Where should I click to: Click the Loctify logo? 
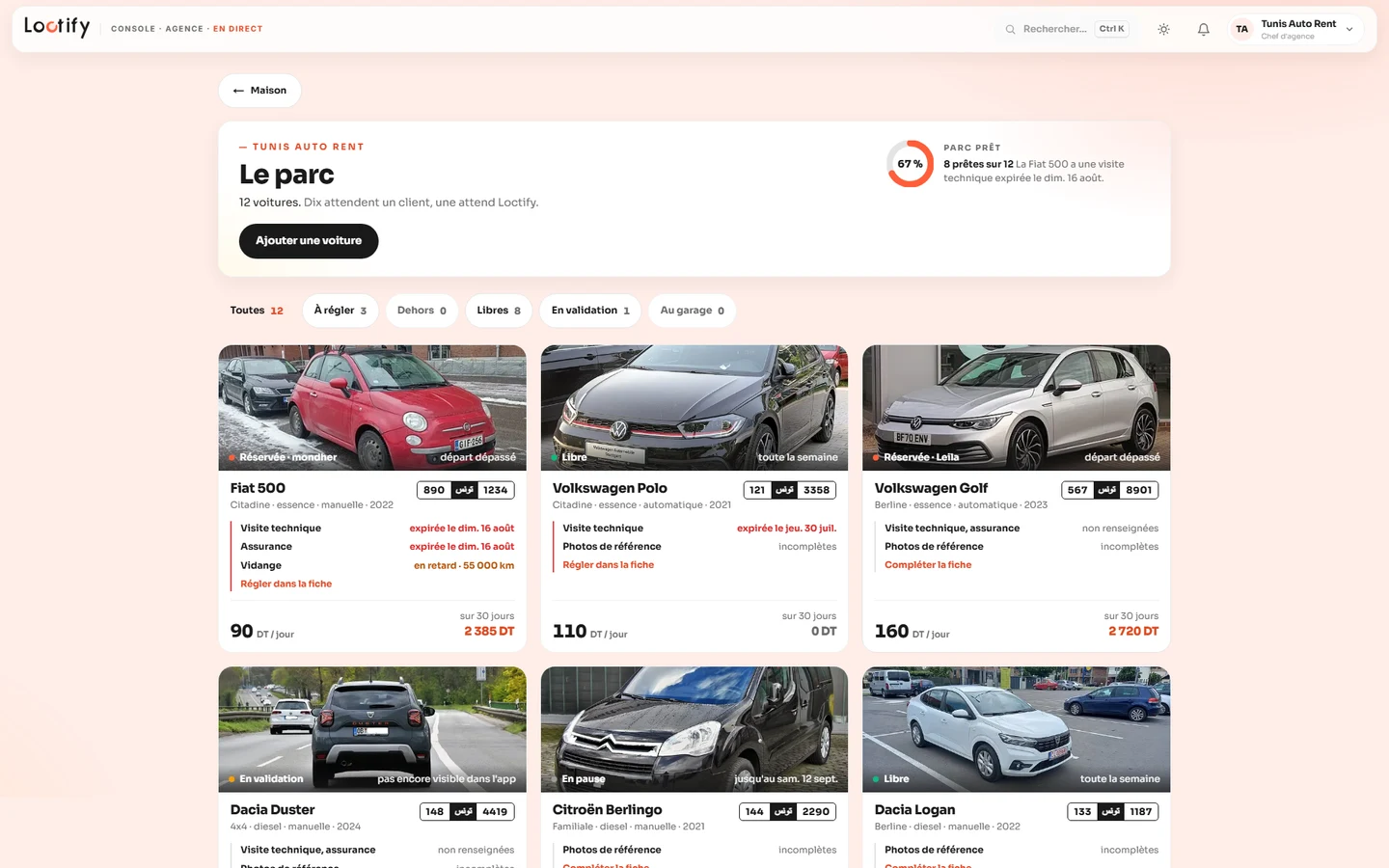(x=57, y=27)
